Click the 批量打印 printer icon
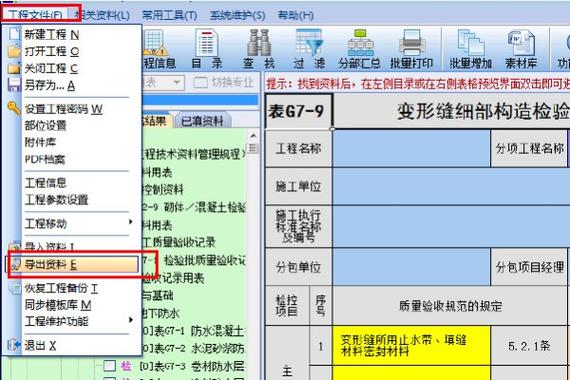The height and width of the screenshot is (380, 570). click(412, 49)
